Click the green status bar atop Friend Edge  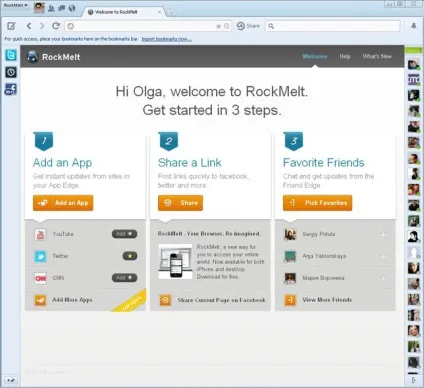point(413,50)
